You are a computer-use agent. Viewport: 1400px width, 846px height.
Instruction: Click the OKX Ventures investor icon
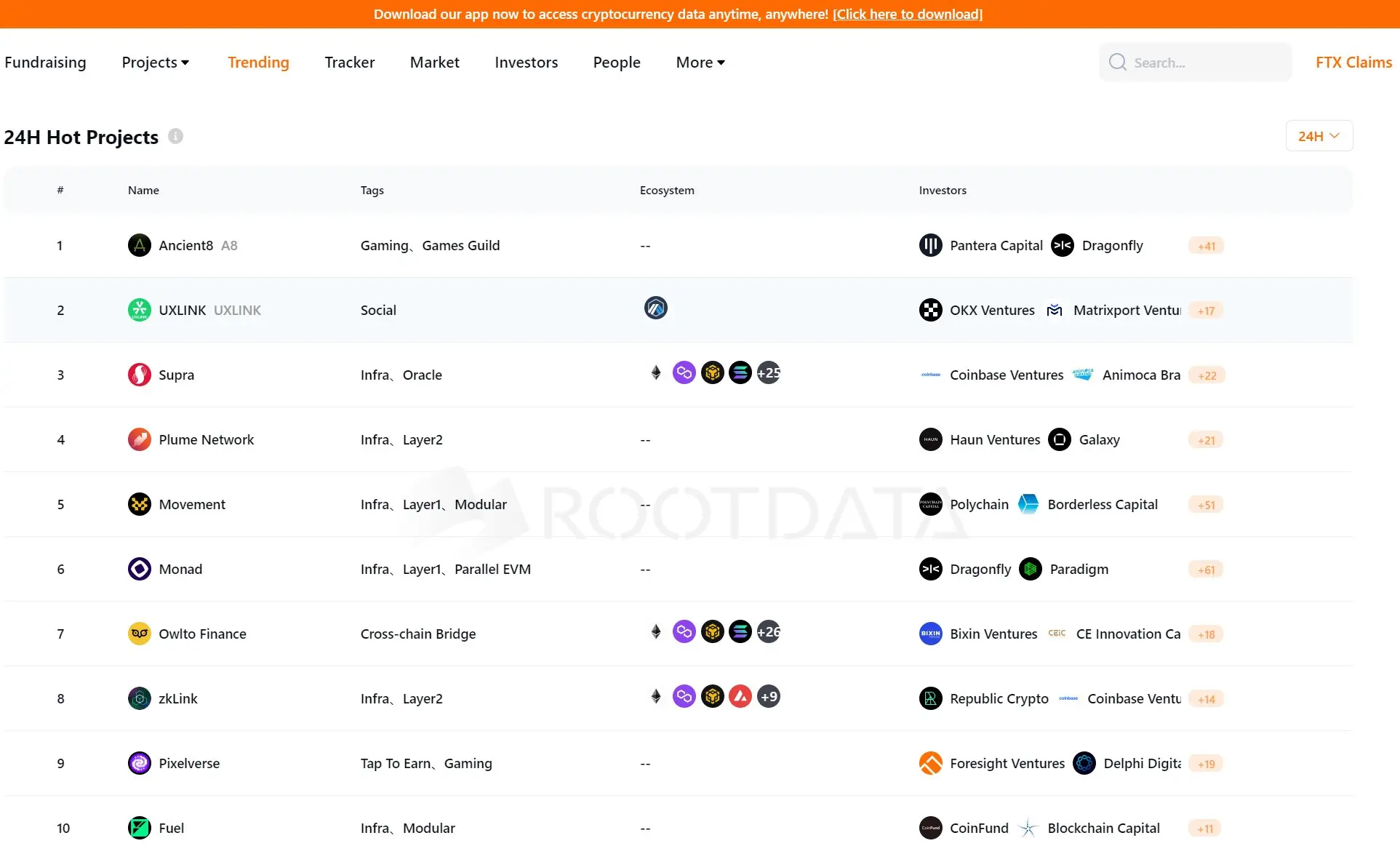[930, 309]
